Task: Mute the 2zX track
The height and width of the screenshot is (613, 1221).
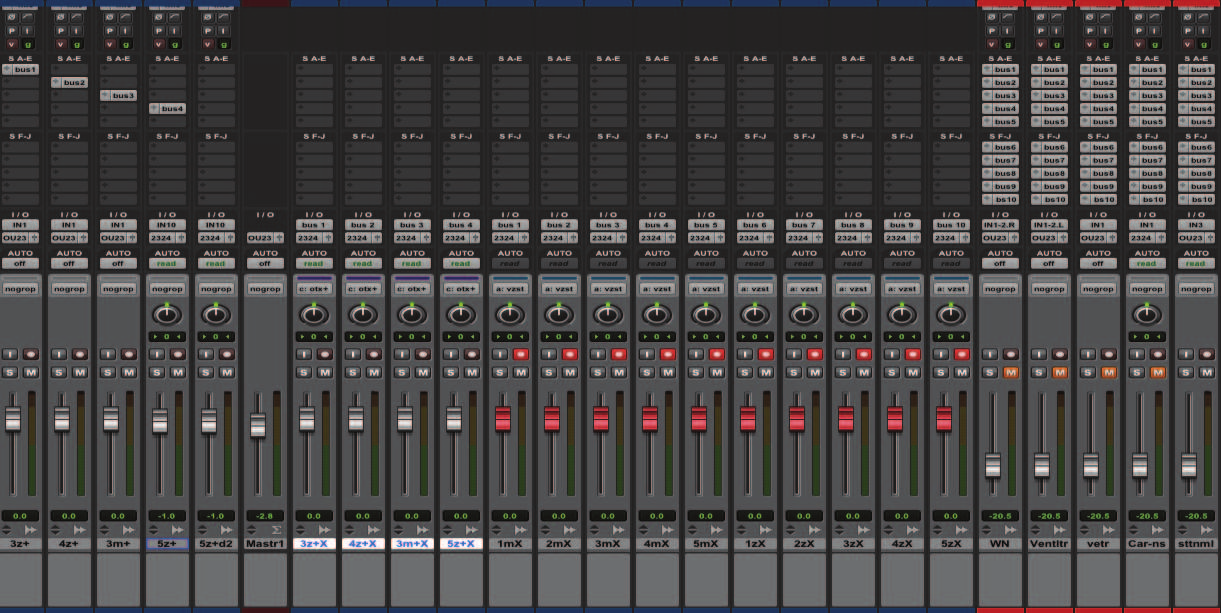Action: pos(814,372)
